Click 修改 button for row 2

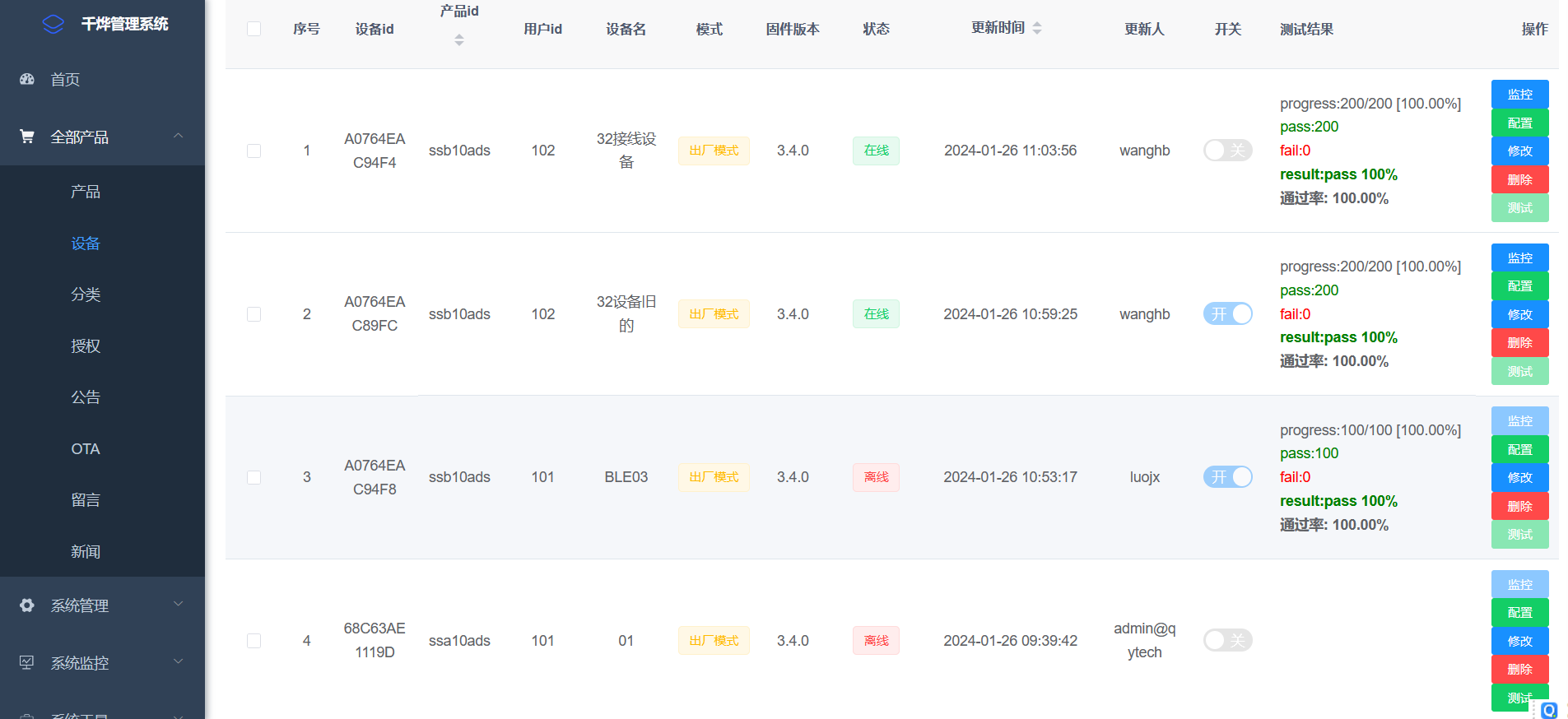click(1519, 314)
